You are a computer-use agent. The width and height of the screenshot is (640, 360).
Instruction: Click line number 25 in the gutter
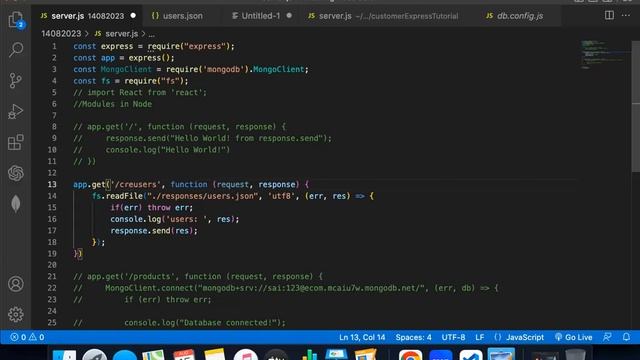pyautogui.click(x=52, y=322)
